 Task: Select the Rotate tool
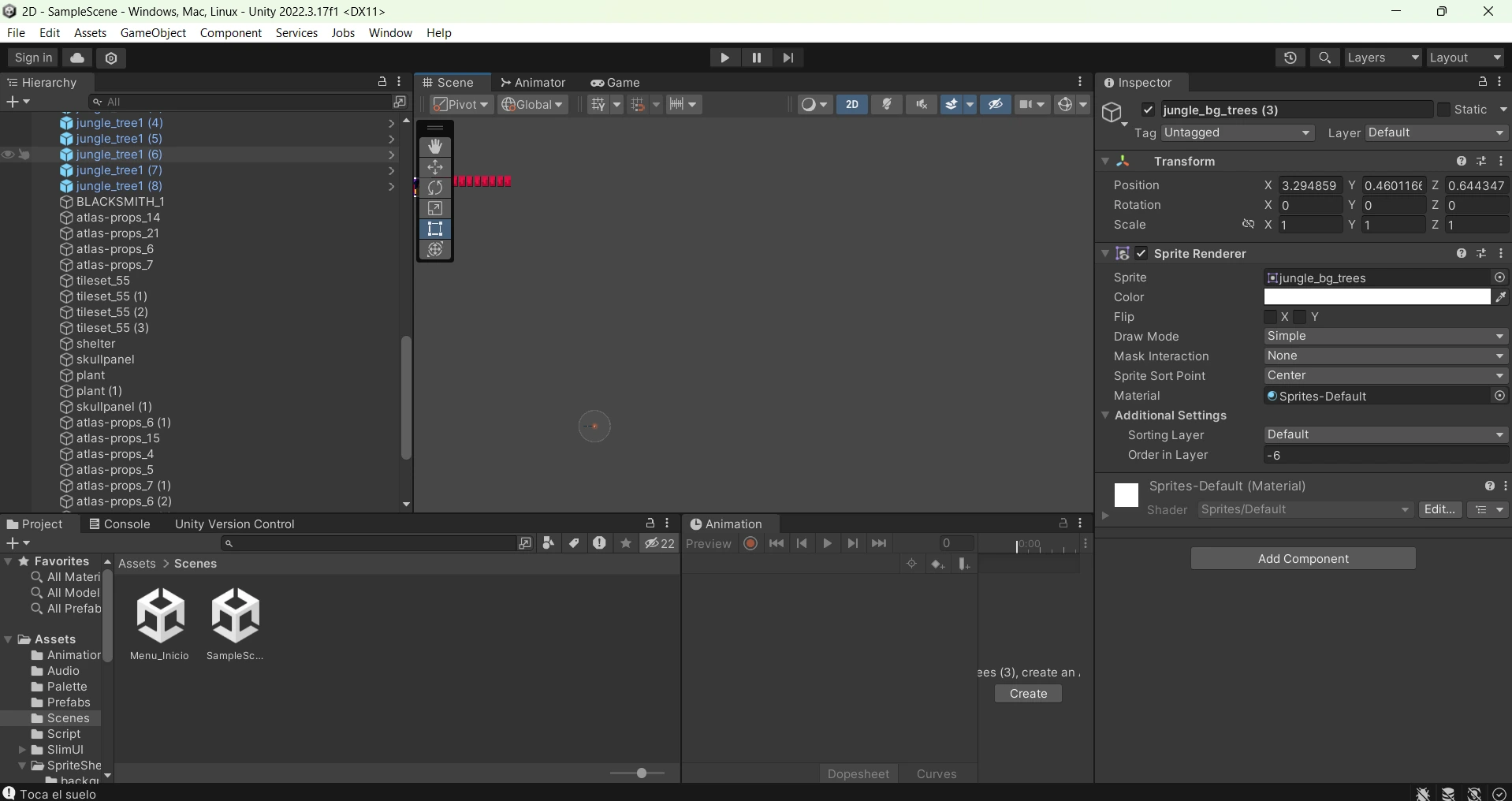(435, 188)
